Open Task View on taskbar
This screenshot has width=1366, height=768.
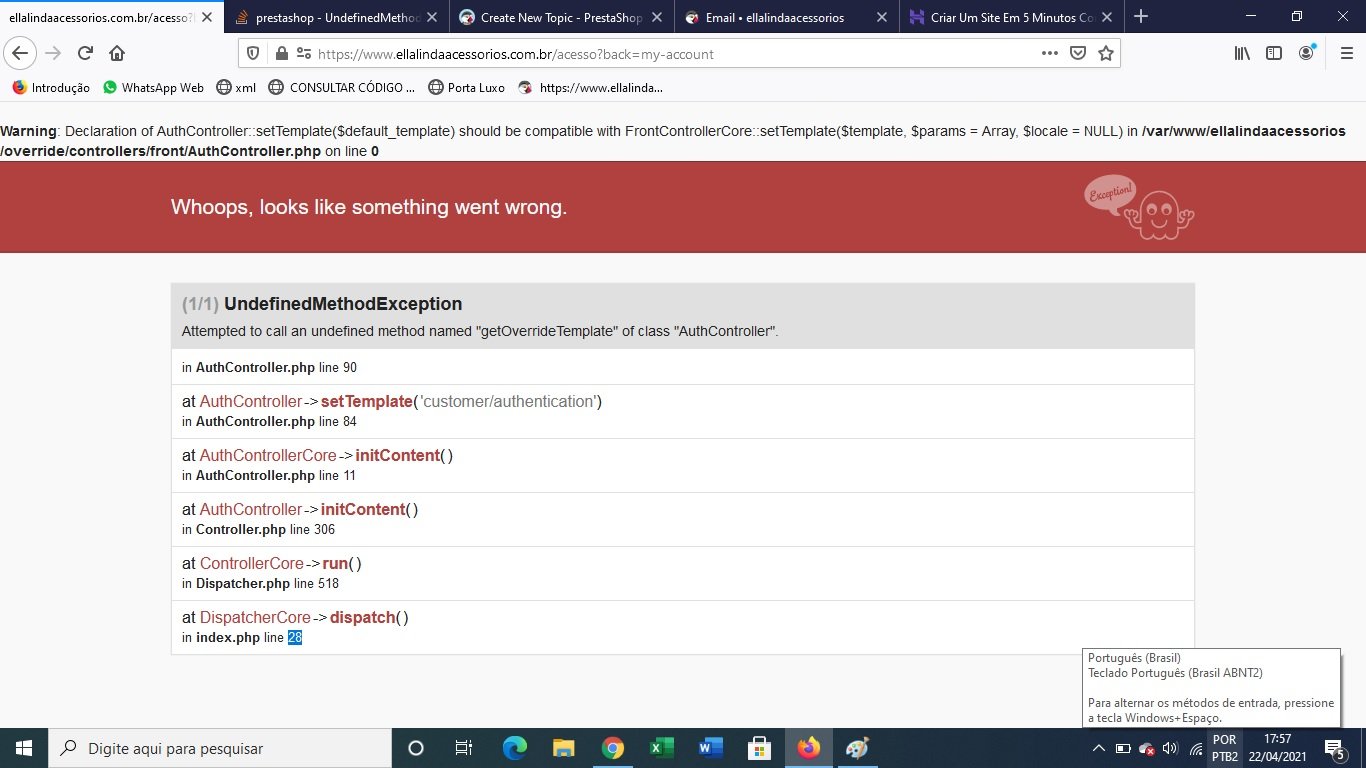point(464,748)
